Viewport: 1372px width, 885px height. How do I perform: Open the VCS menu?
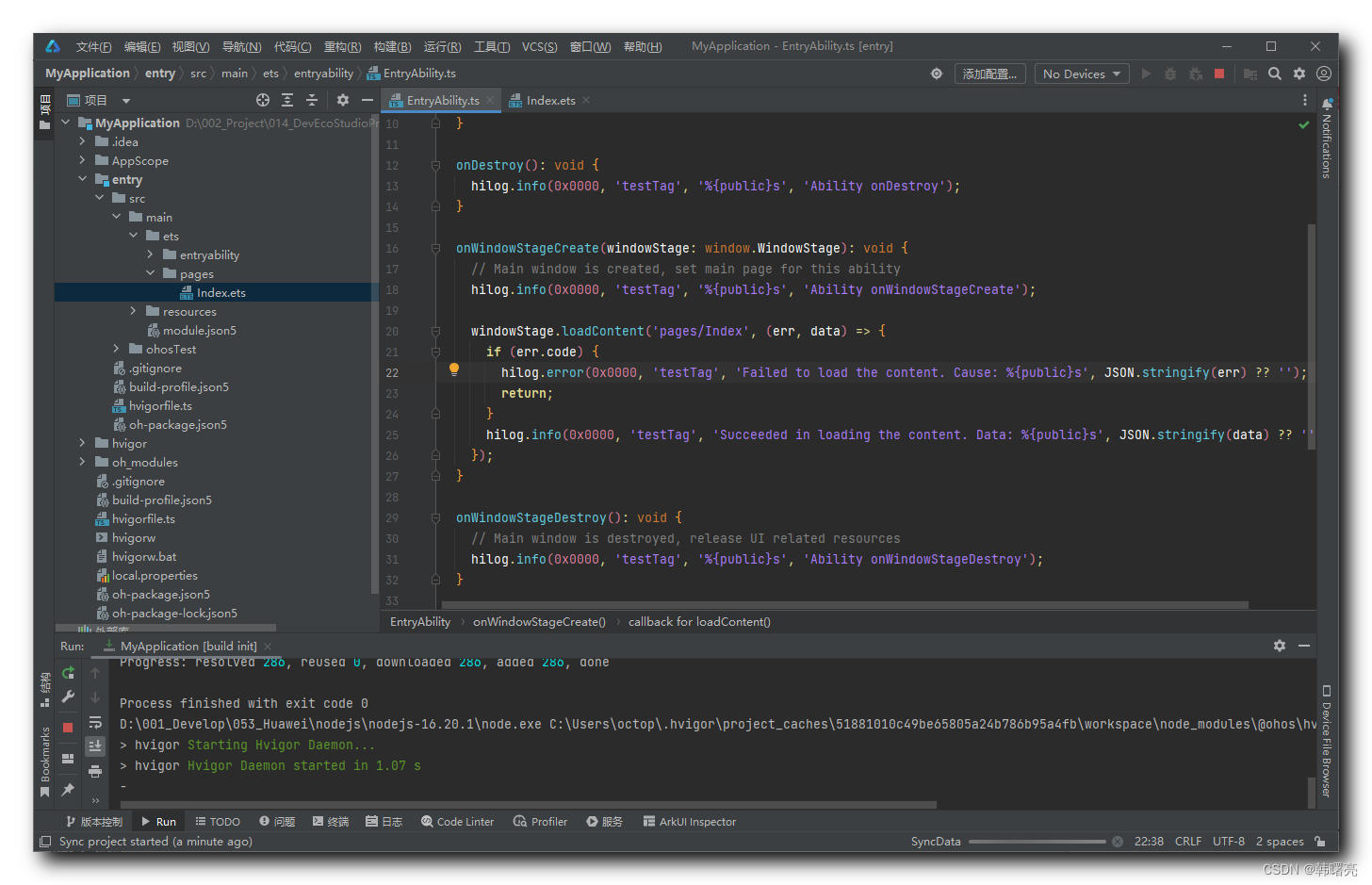pos(539,46)
